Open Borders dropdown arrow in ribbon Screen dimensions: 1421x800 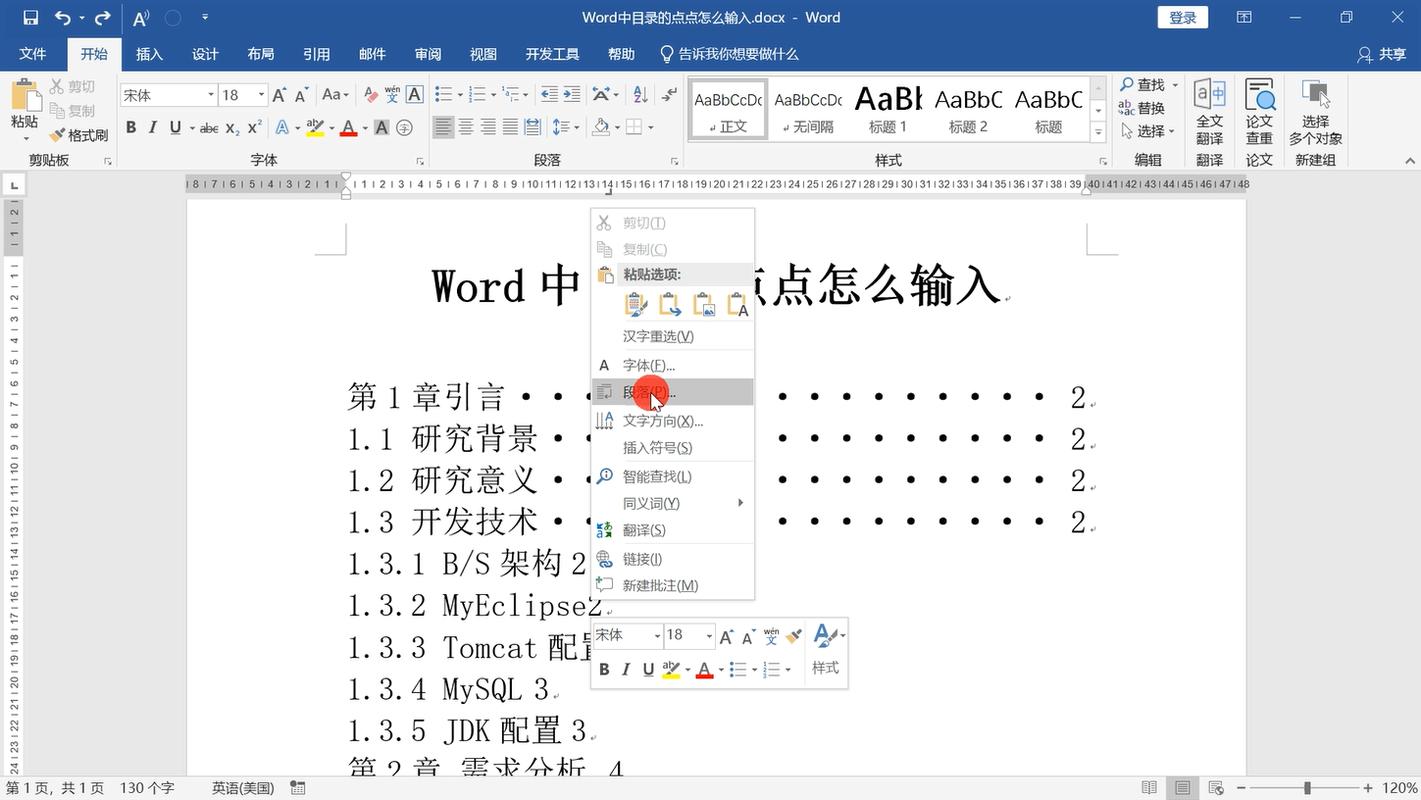(651, 127)
